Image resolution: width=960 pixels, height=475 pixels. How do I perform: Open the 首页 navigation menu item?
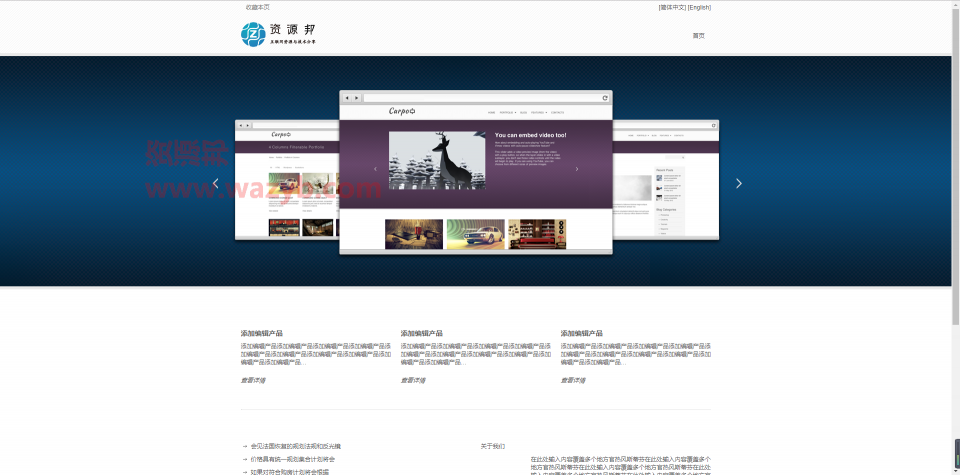(699, 36)
